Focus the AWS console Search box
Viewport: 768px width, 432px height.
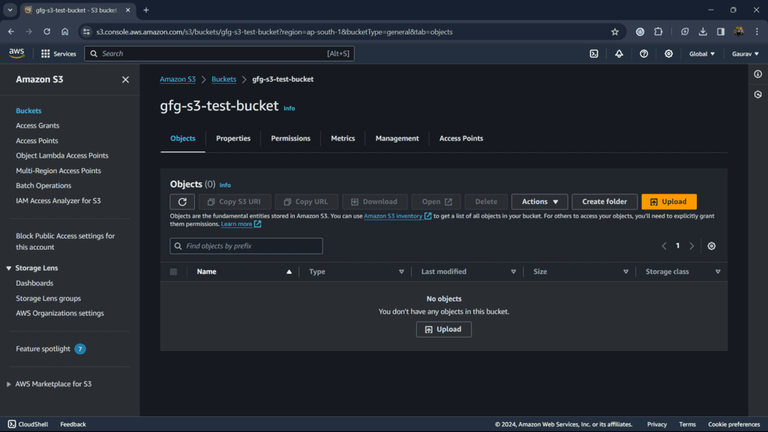click(219, 54)
